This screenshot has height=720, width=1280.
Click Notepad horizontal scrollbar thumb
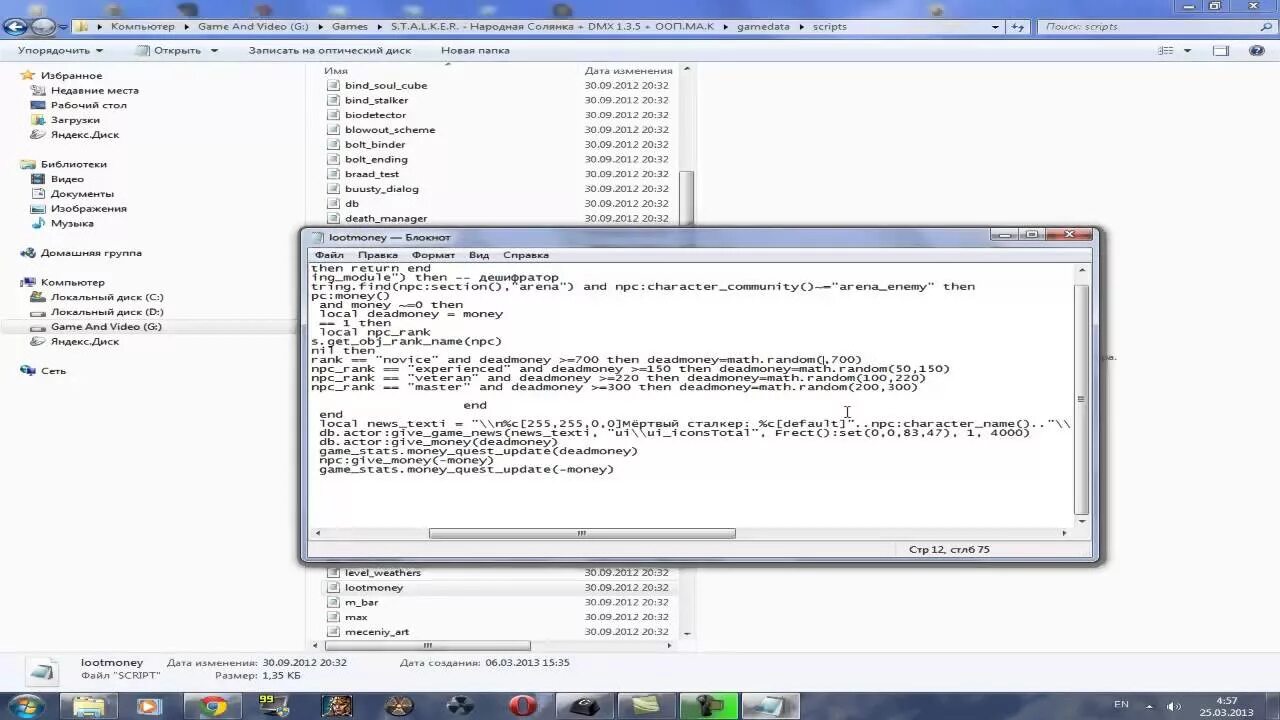click(582, 533)
